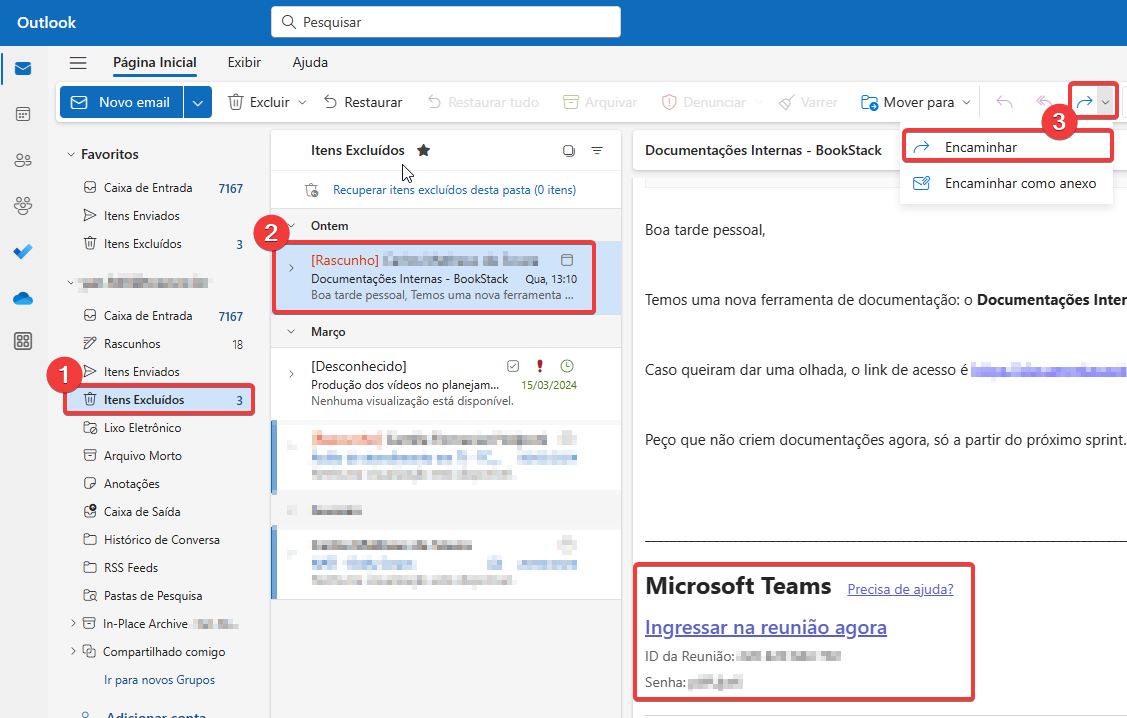The width and height of the screenshot is (1127, 718).
Task: Select Itens Excluídos under Favoritos
Action: [160, 244]
